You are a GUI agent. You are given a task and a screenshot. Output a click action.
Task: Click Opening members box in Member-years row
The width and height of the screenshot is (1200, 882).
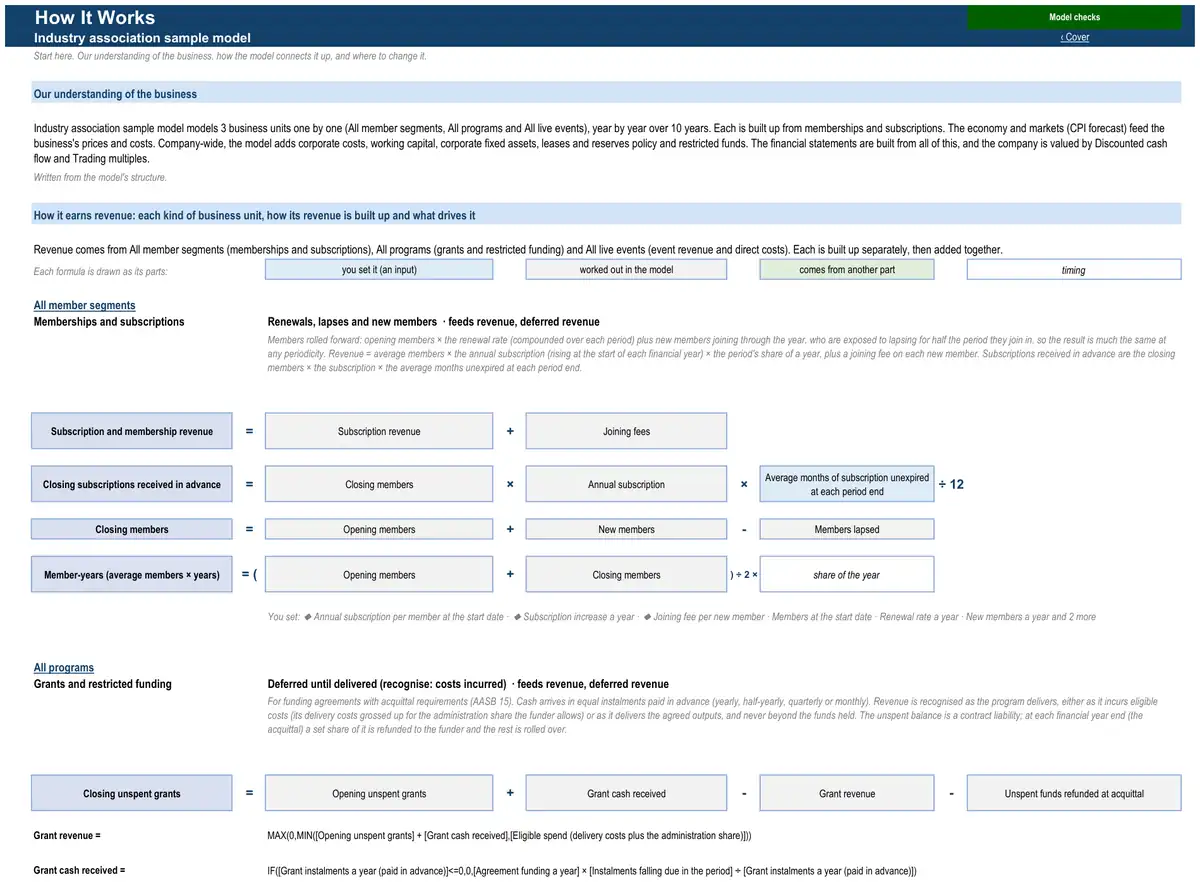(379, 575)
